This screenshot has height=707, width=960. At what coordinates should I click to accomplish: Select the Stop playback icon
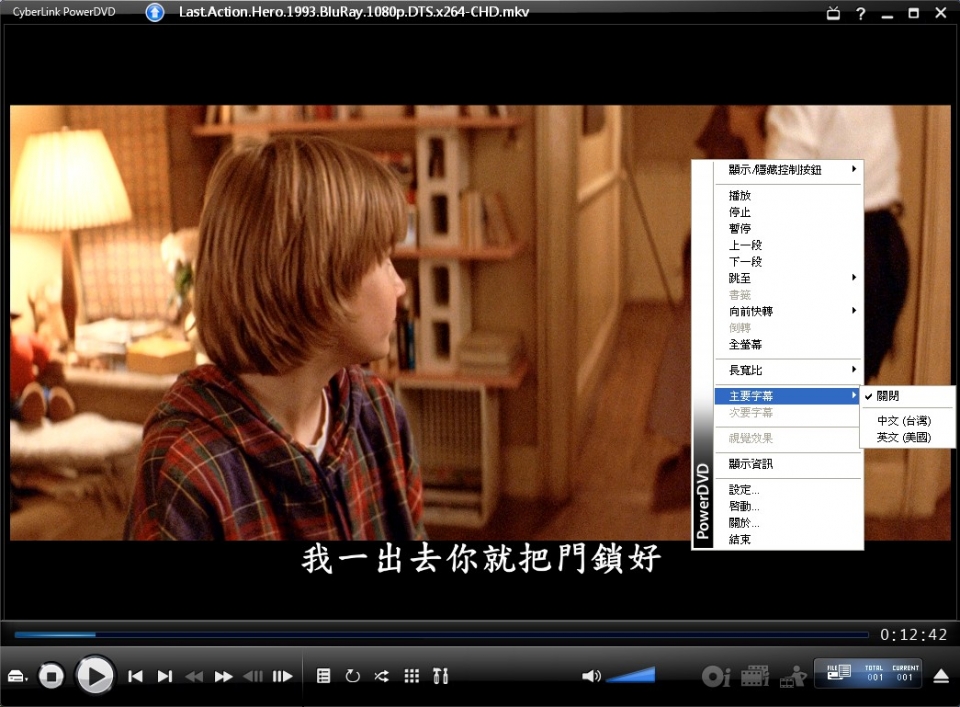coord(51,676)
